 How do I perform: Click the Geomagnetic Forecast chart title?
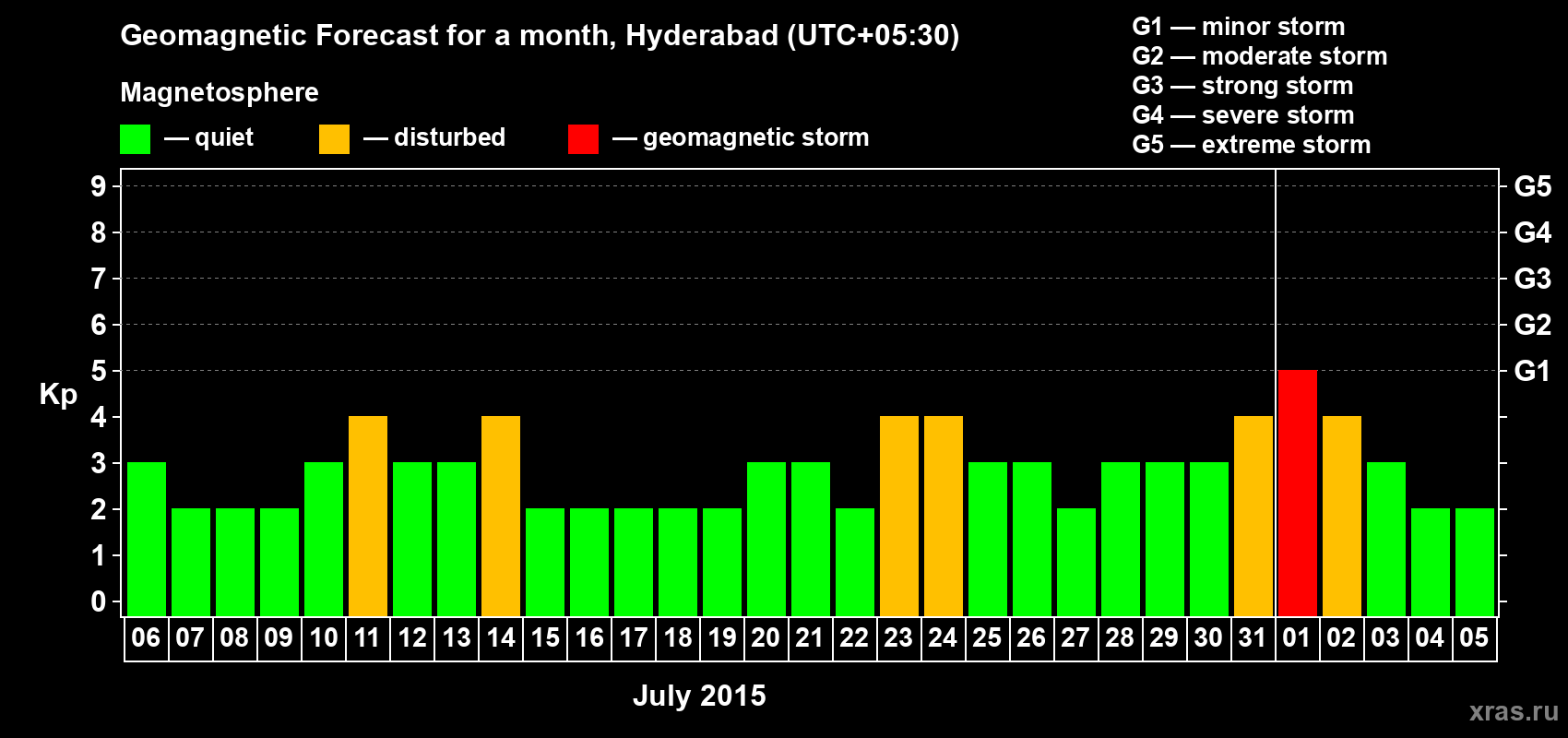point(540,36)
